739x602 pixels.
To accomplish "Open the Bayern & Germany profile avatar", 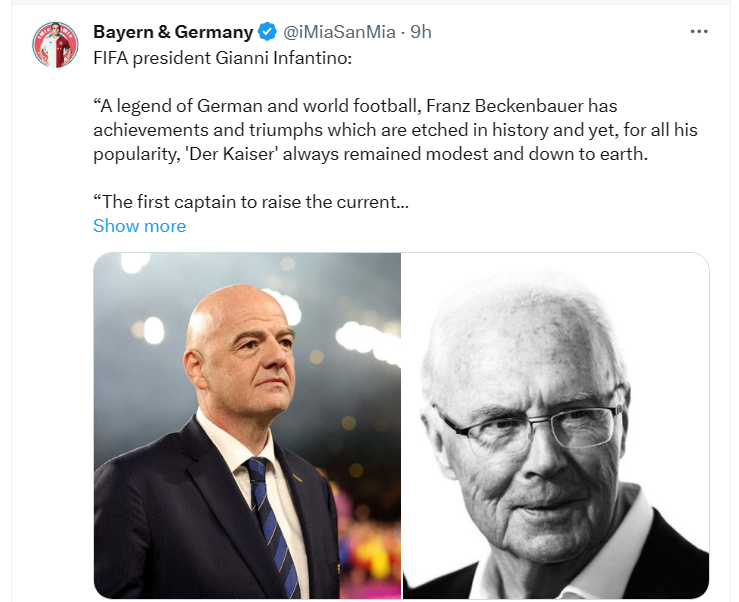I will click(55, 45).
